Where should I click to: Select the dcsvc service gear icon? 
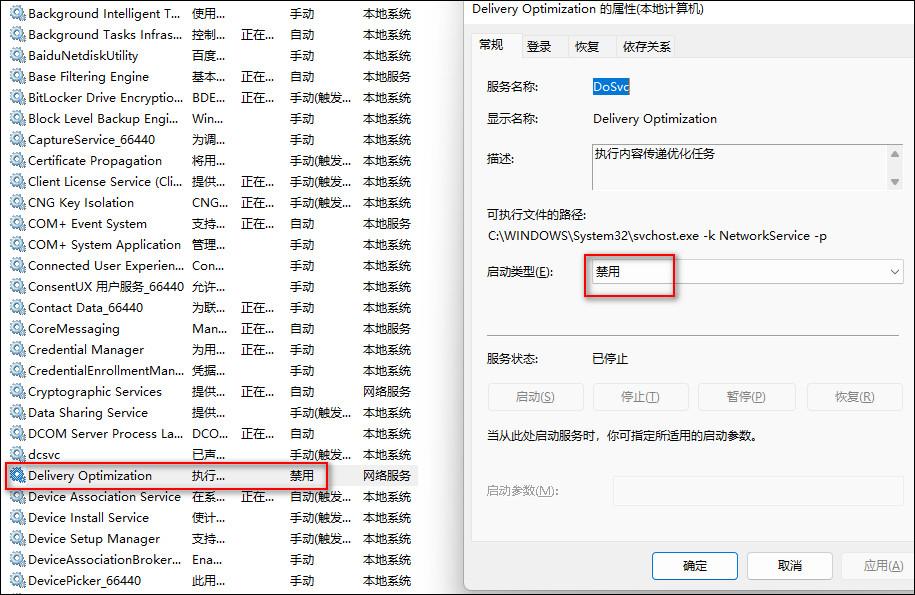coord(18,454)
